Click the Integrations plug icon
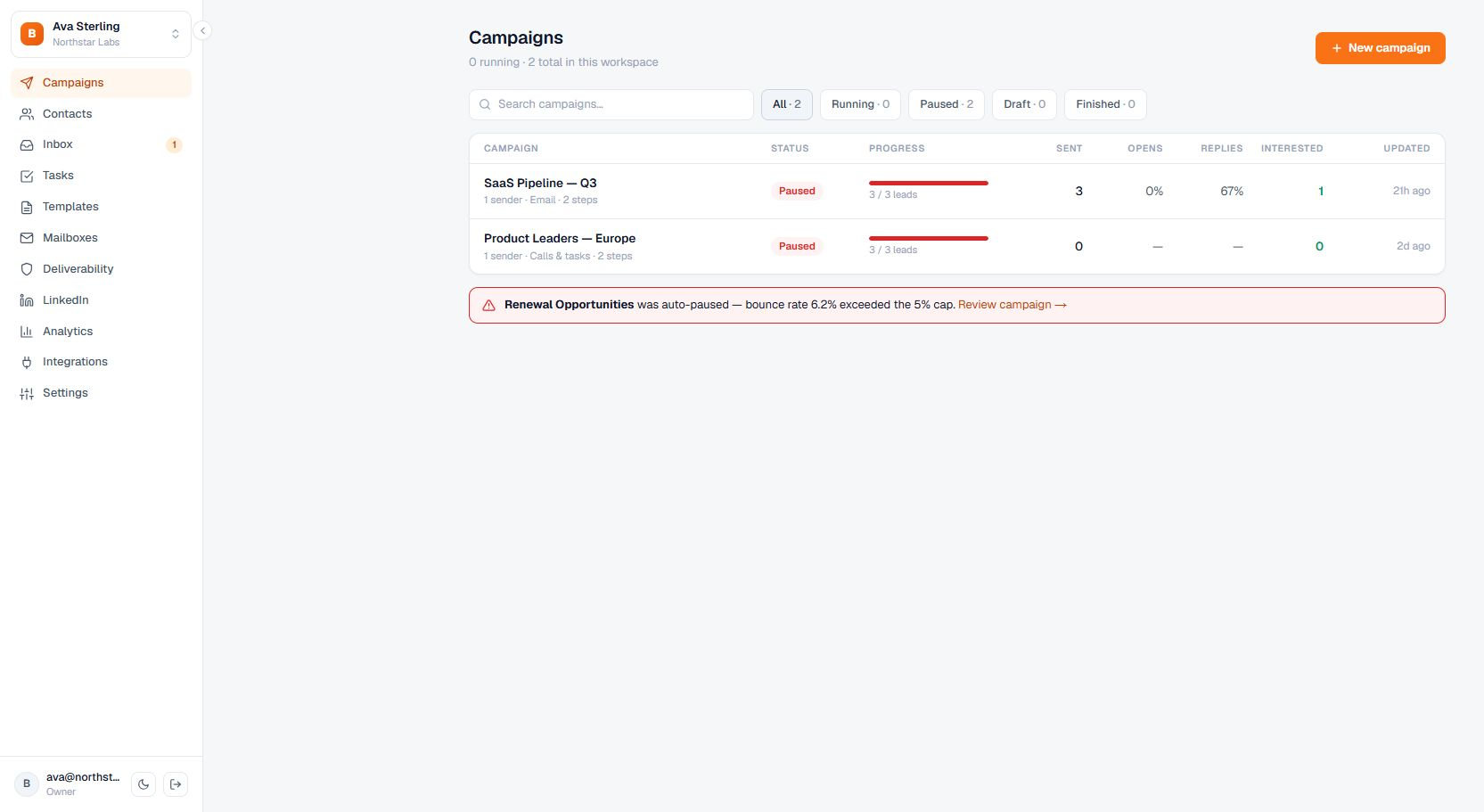The height and width of the screenshot is (812, 1484). pos(27,362)
